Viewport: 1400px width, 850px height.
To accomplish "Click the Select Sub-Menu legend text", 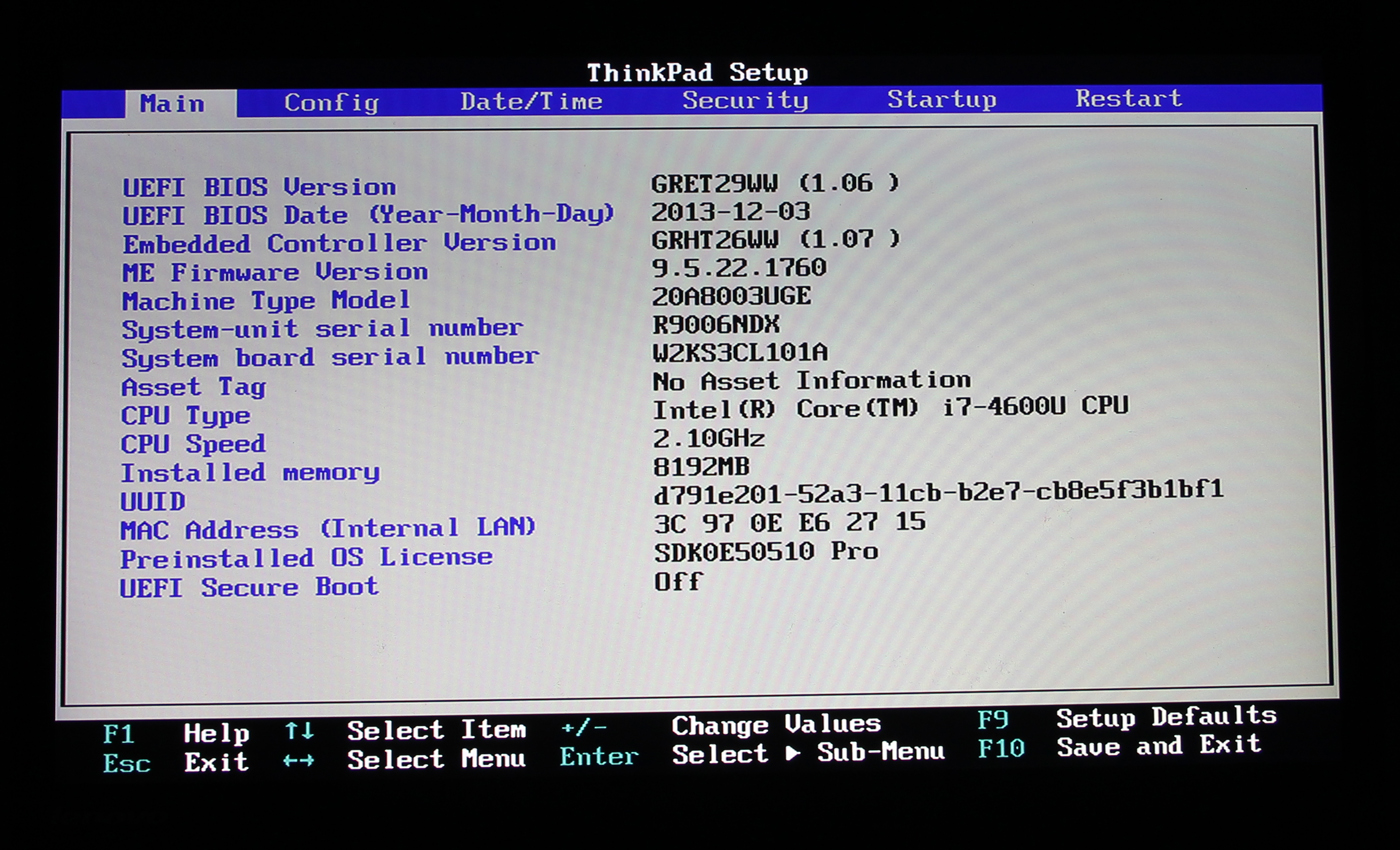I will tap(808, 752).
